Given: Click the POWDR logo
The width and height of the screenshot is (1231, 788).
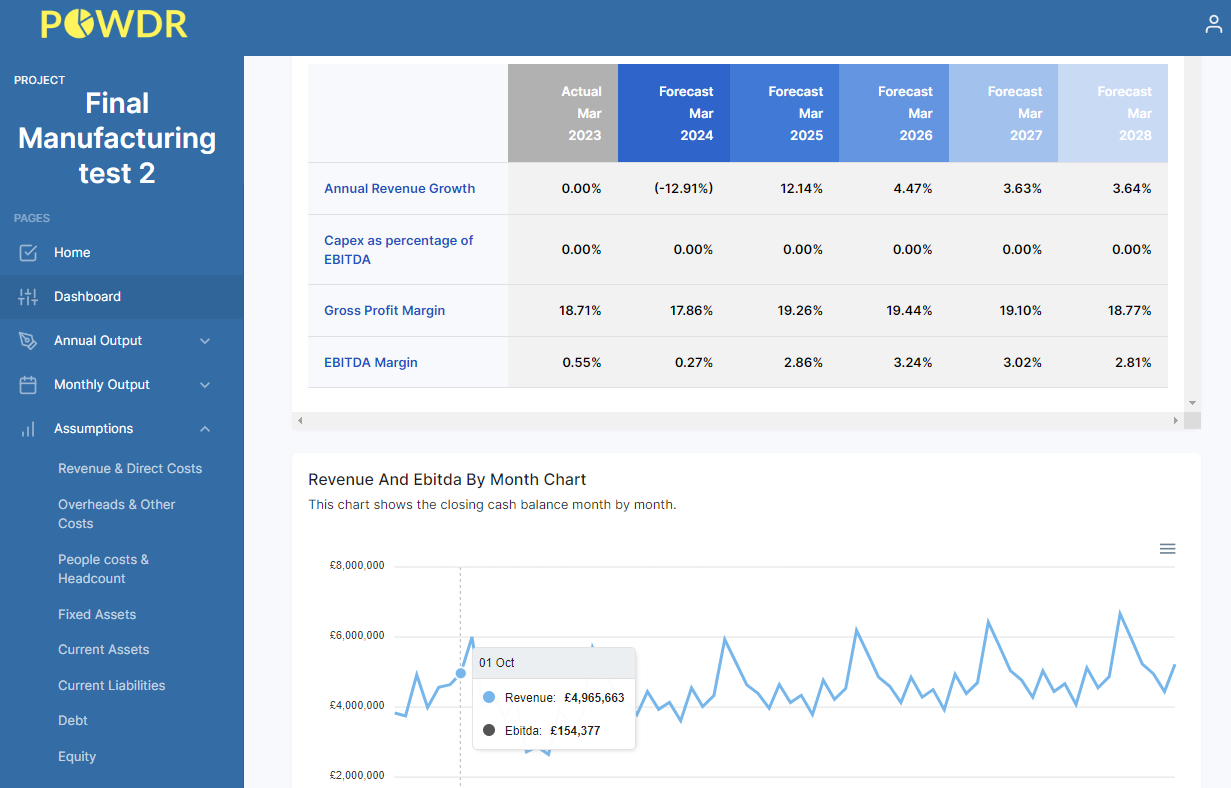Looking at the screenshot, I should 113,26.
